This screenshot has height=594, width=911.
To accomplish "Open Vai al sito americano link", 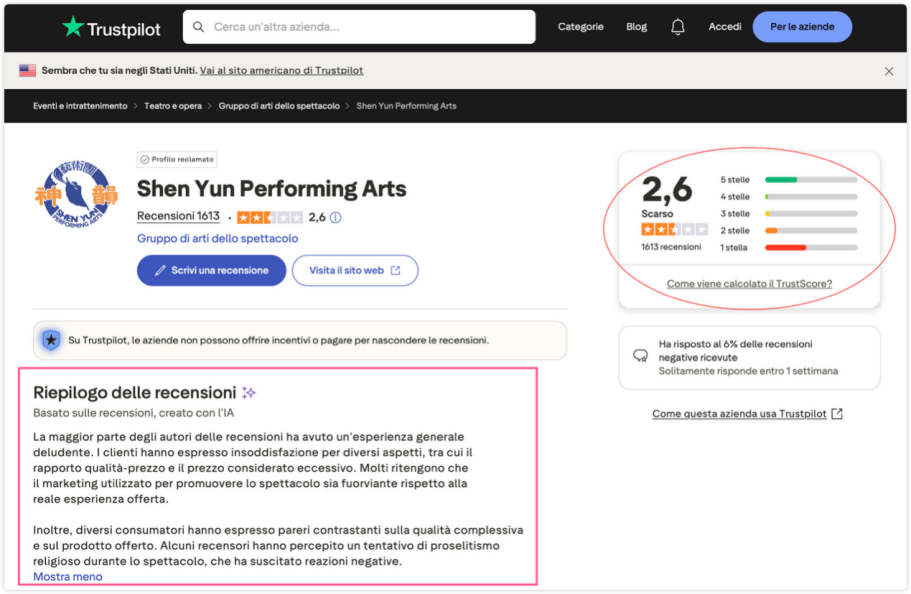I will (281, 71).
